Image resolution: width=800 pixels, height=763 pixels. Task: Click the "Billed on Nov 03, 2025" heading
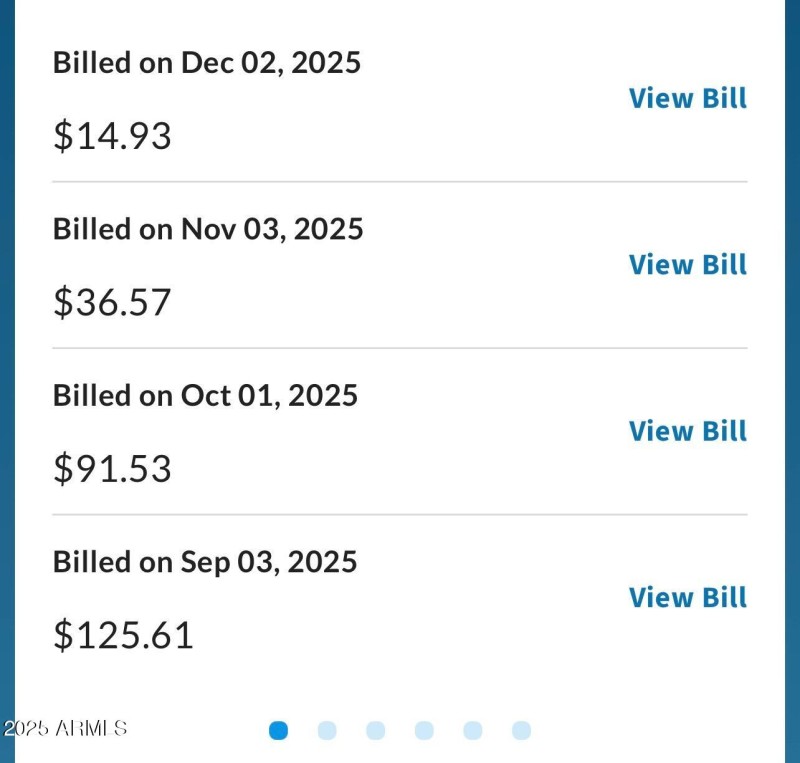click(x=208, y=229)
